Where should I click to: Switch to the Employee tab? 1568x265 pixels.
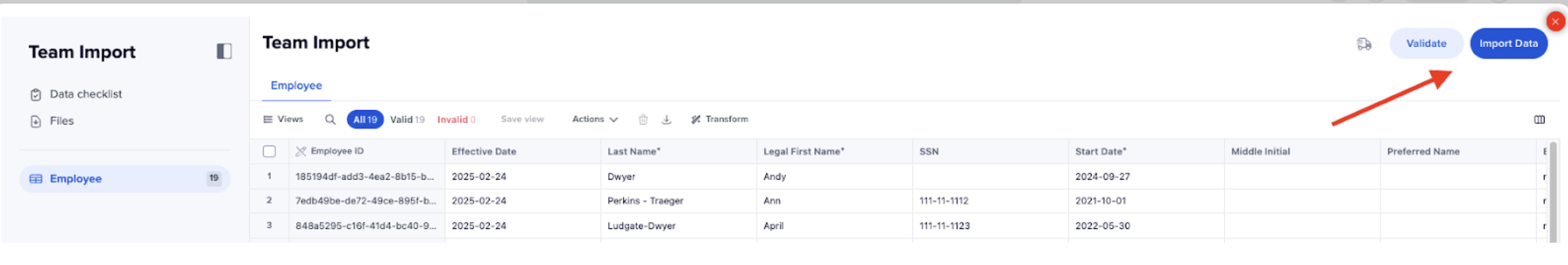(x=297, y=86)
